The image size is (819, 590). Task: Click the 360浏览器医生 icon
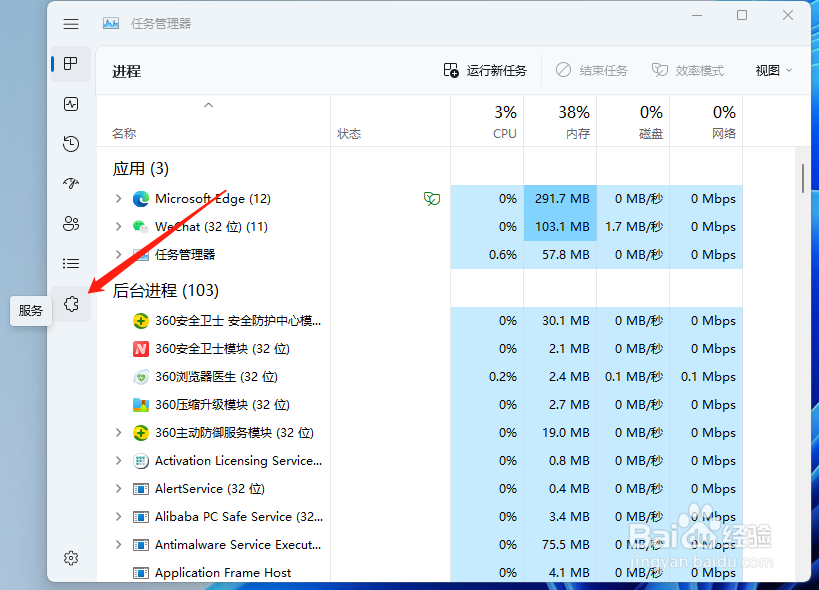point(141,377)
